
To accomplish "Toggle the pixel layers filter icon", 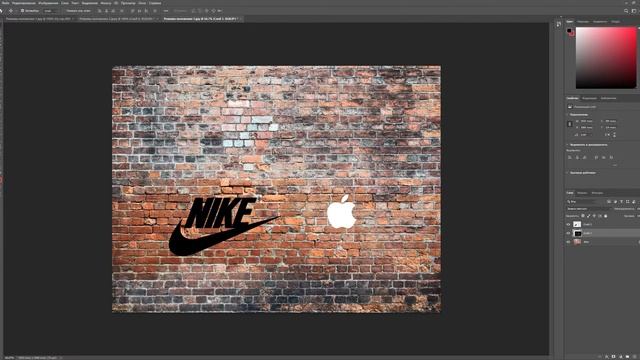I will pyautogui.click(x=609, y=202).
